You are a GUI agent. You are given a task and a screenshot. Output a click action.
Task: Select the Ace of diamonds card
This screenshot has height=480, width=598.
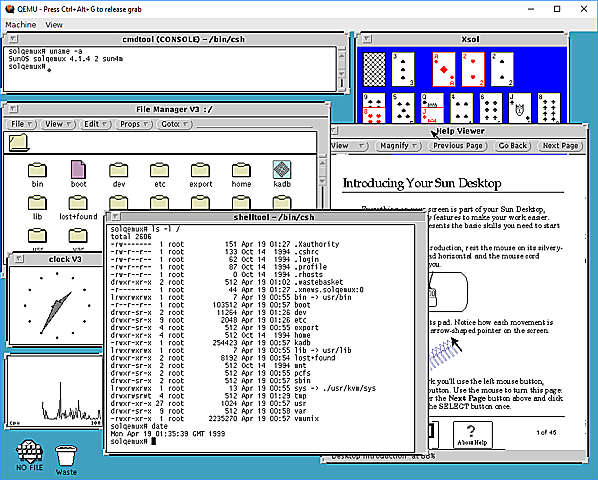[444, 69]
